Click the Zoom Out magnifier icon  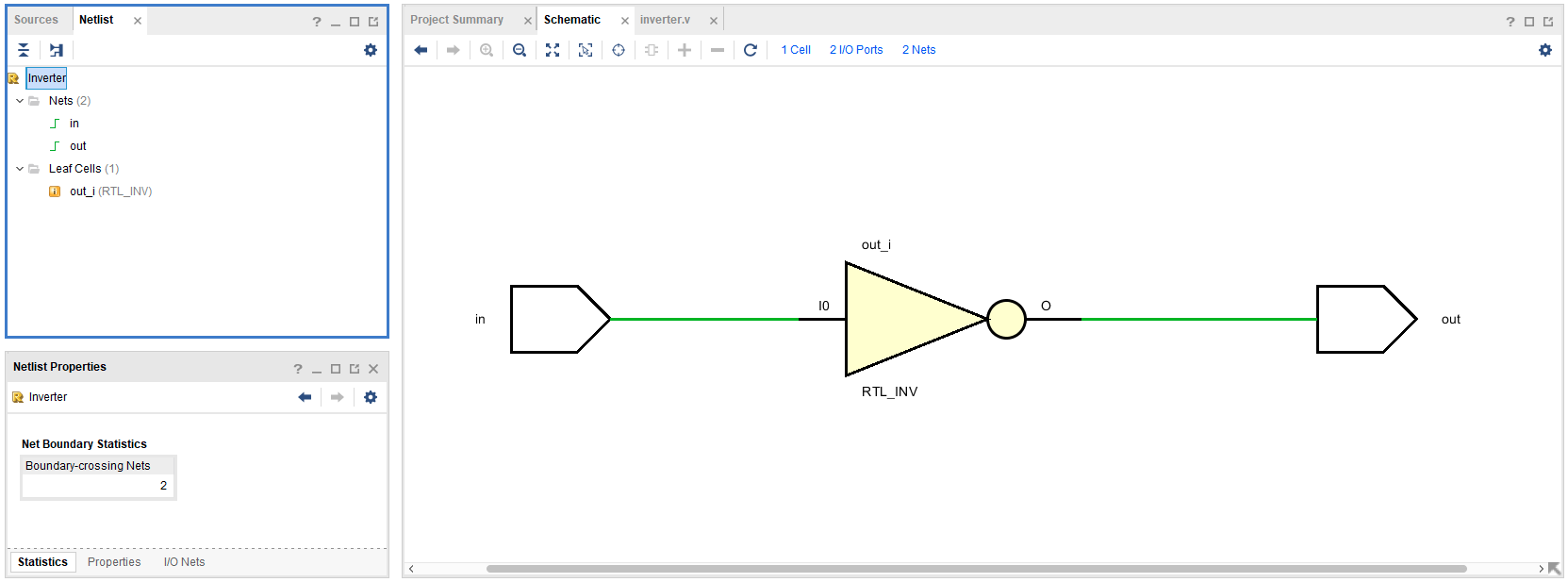[x=520, y=50]
